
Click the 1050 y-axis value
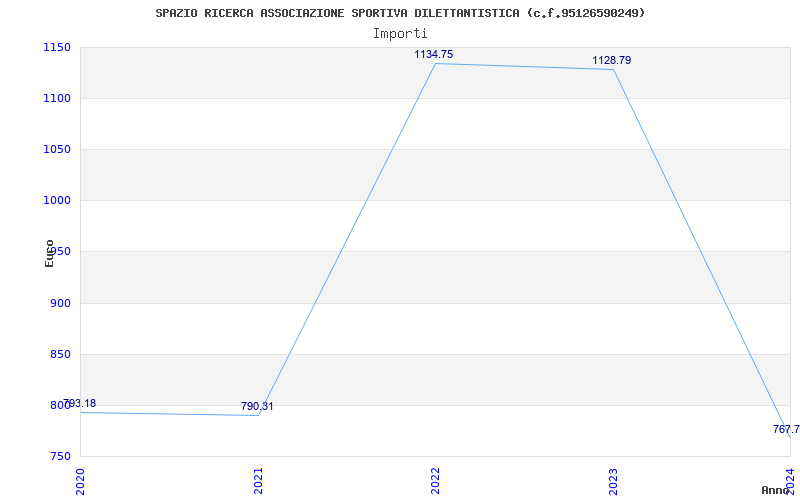57,149
